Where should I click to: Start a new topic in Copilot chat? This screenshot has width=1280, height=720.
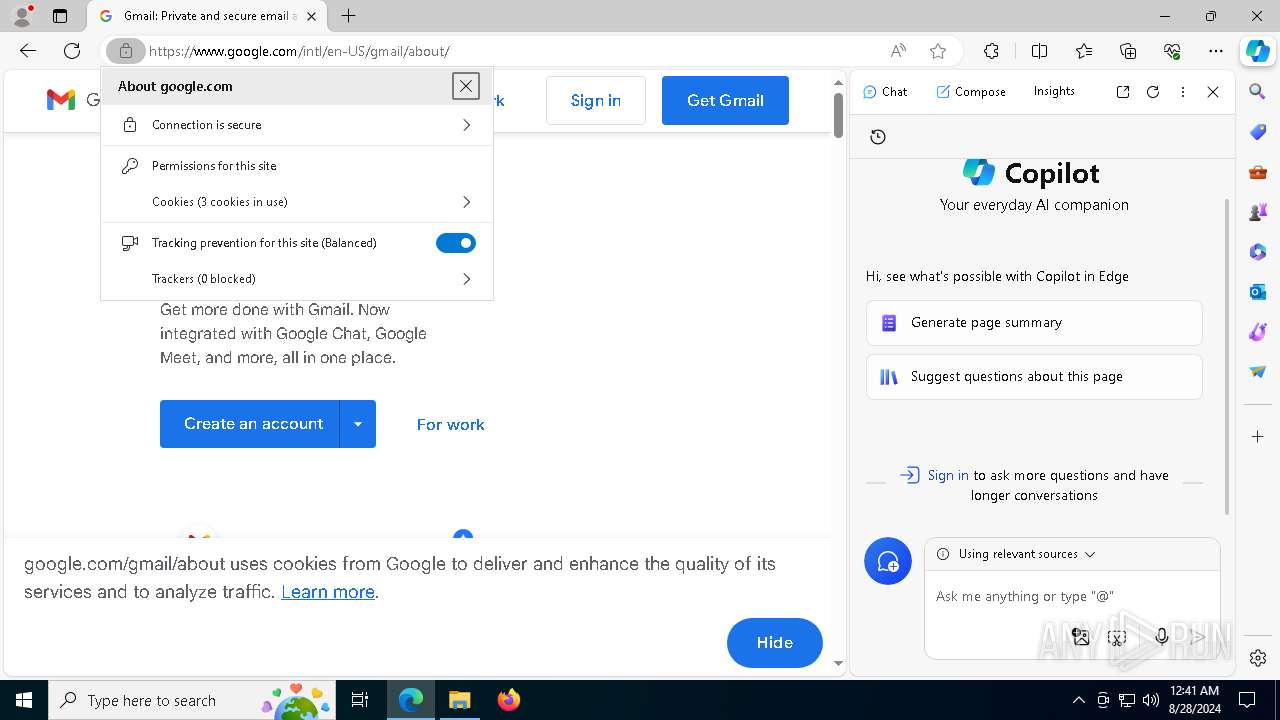[x=888, y=562]
